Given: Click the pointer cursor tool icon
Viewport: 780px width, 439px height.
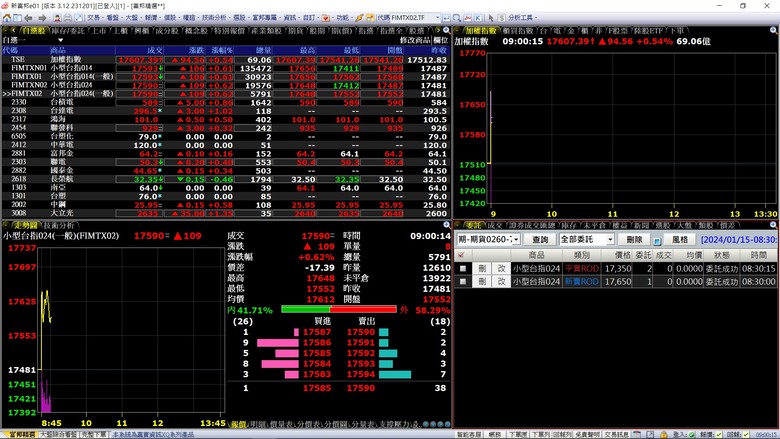Looking at the screenshot, I should (491, 18).
